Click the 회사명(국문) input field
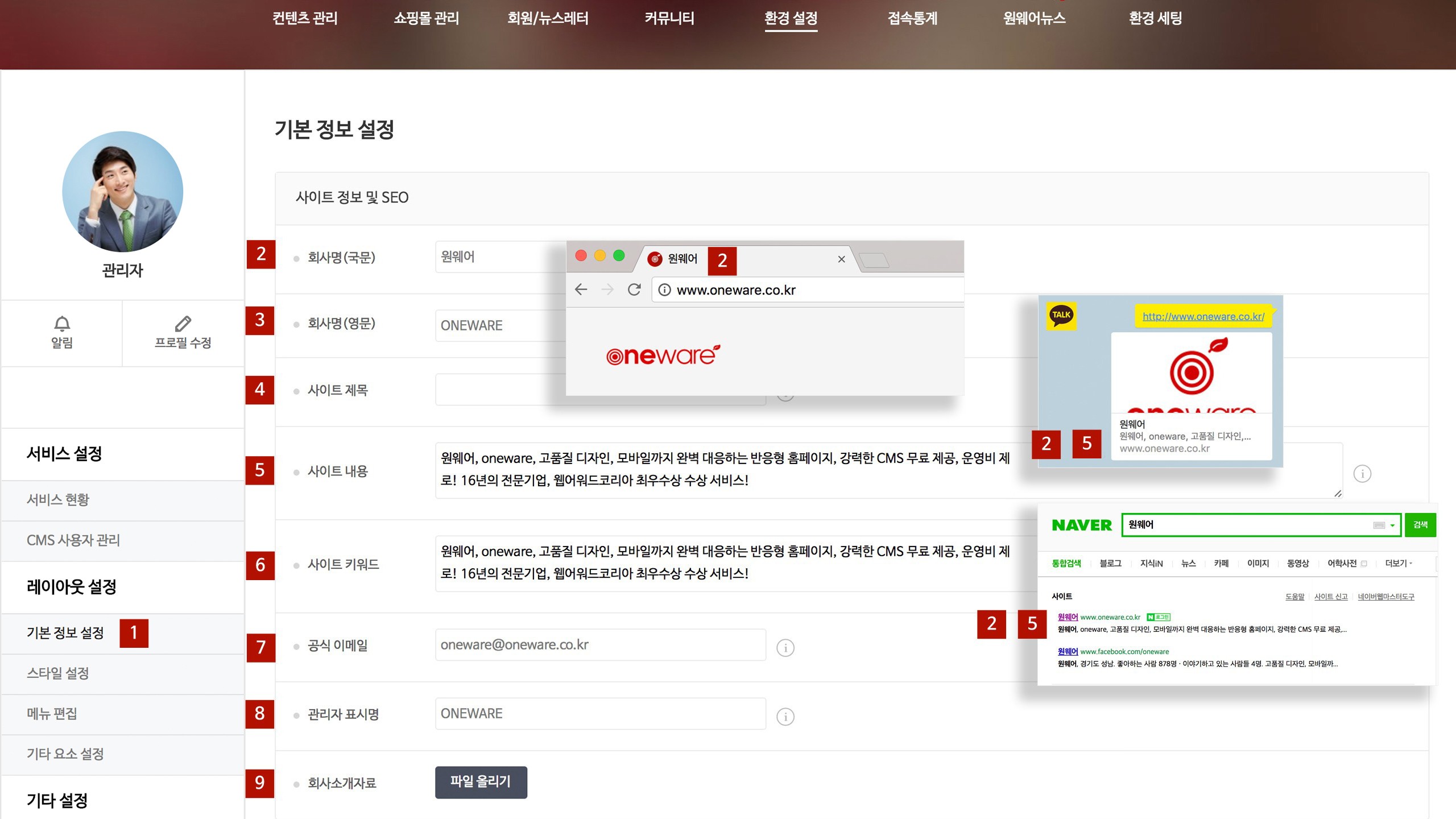The height and width of the screenshot is (819, 1456). click(500, 257)
